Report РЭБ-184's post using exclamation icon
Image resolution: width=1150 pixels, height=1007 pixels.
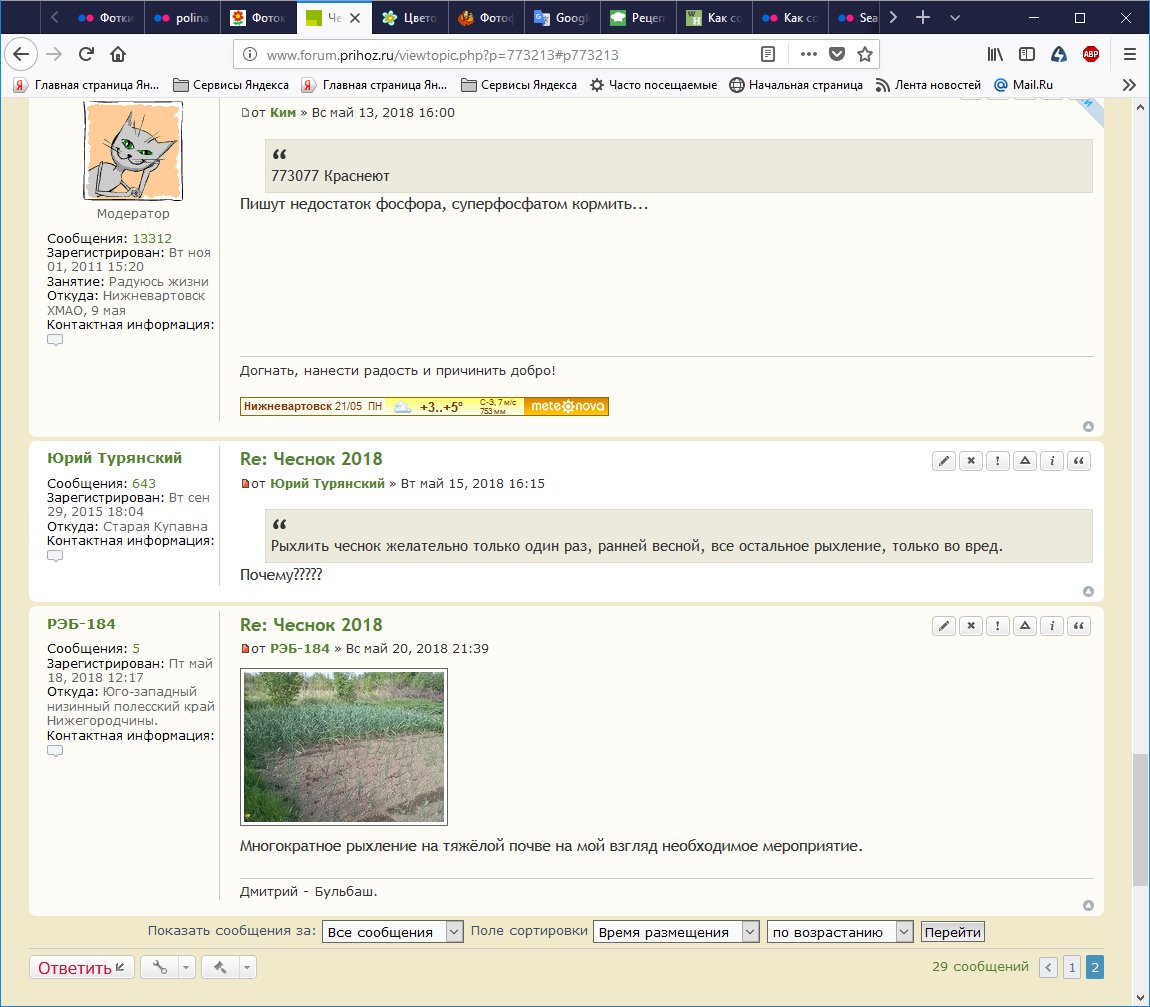997,626
